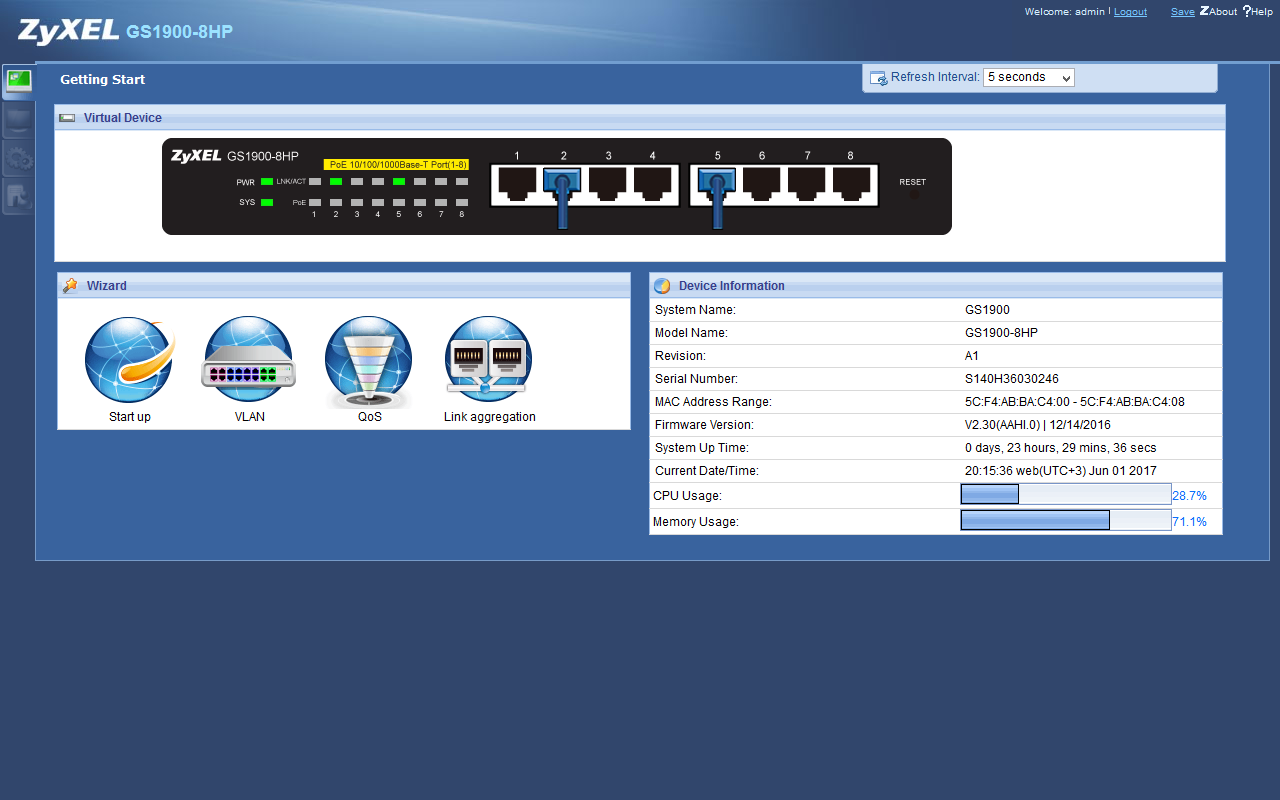Click port 1 jack on the virtual device
This screenshot has width=1280, height=800.
tap(517, 185)
